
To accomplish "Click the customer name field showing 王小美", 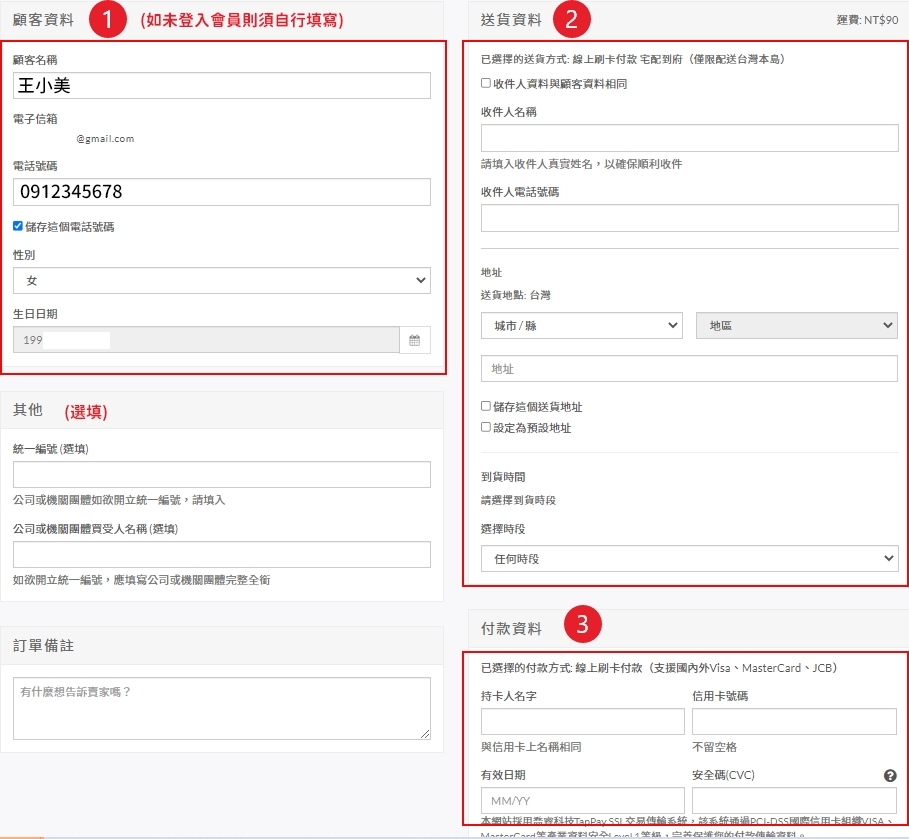I will coord(222,85).
